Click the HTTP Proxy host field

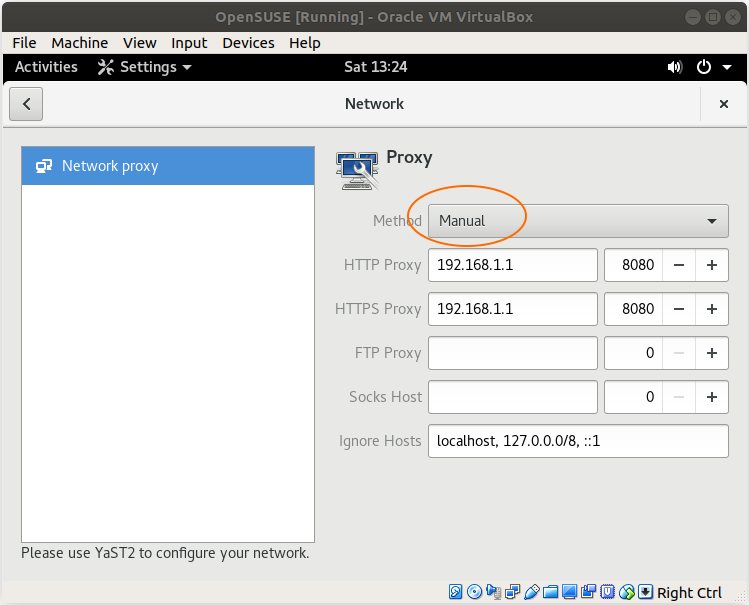click(513, 265)
